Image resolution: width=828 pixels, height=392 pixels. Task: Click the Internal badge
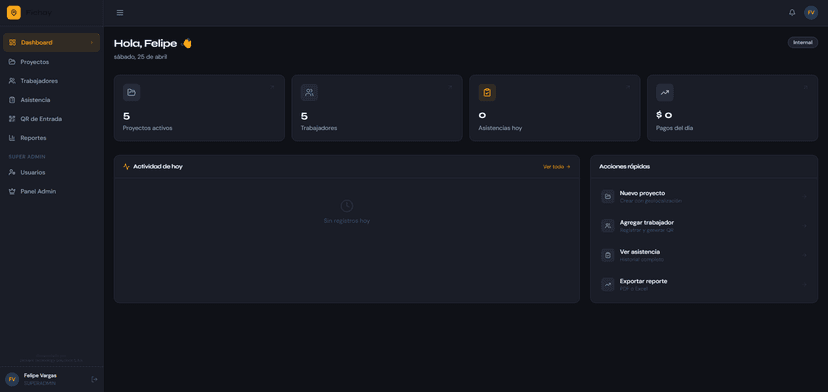tap(803, 42)
